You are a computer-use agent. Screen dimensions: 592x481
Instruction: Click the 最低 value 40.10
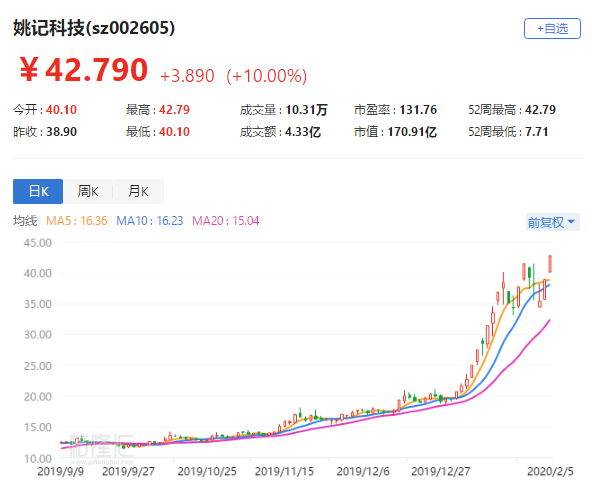click(174, 132)
